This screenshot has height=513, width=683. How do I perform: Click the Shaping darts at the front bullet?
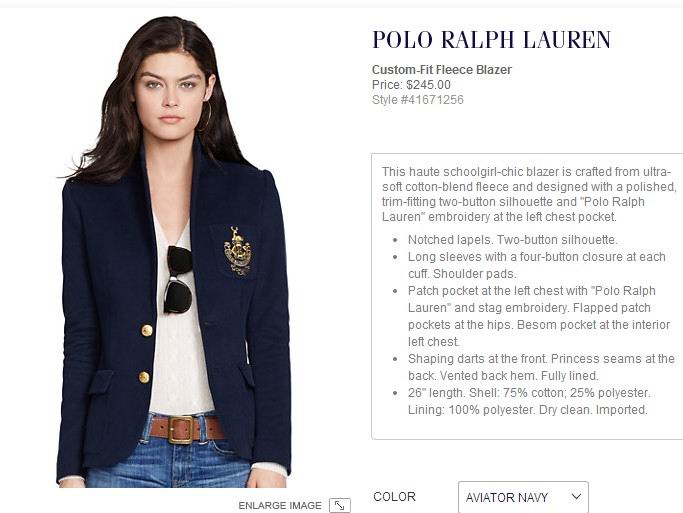click(x=541, y=367)
